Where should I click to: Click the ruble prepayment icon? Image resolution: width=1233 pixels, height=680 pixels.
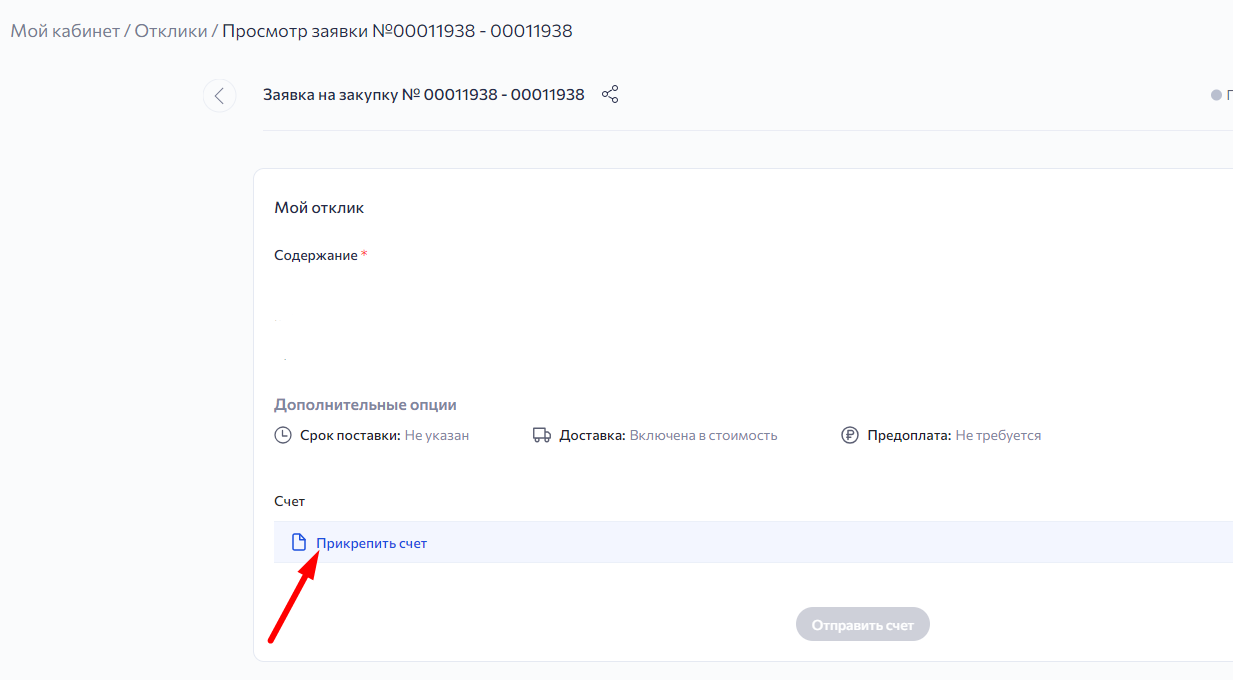coord(850,435)
